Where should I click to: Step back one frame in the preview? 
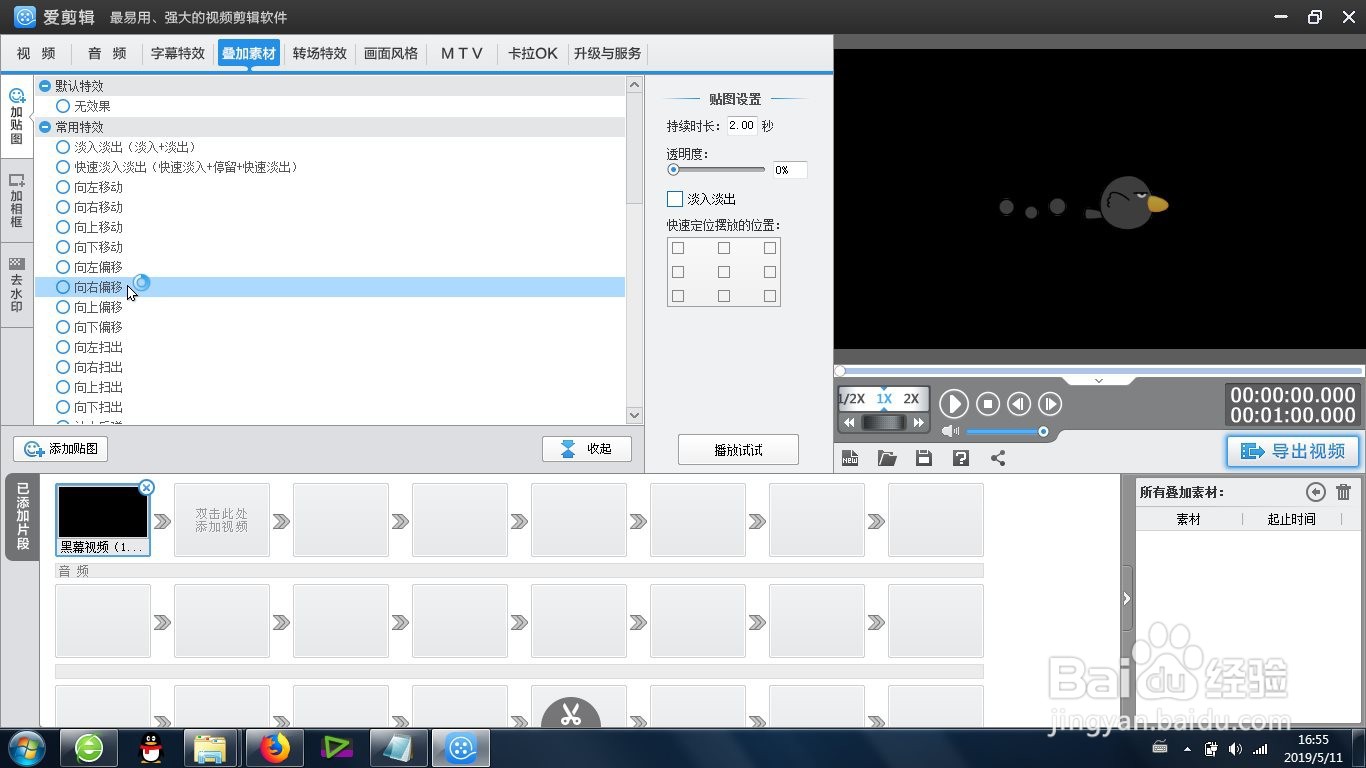[1019, 404]
